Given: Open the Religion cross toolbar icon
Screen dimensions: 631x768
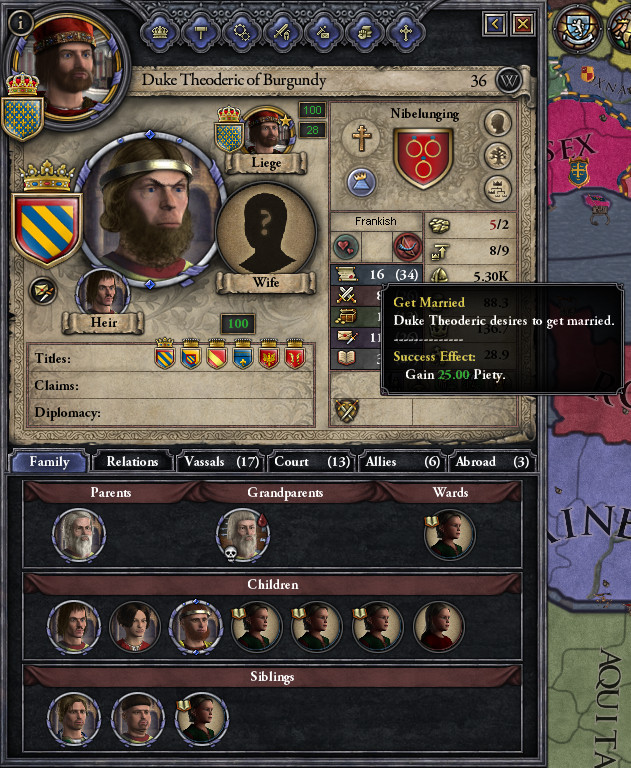Looking at the screenshot, I should click(x=406, y=33).
